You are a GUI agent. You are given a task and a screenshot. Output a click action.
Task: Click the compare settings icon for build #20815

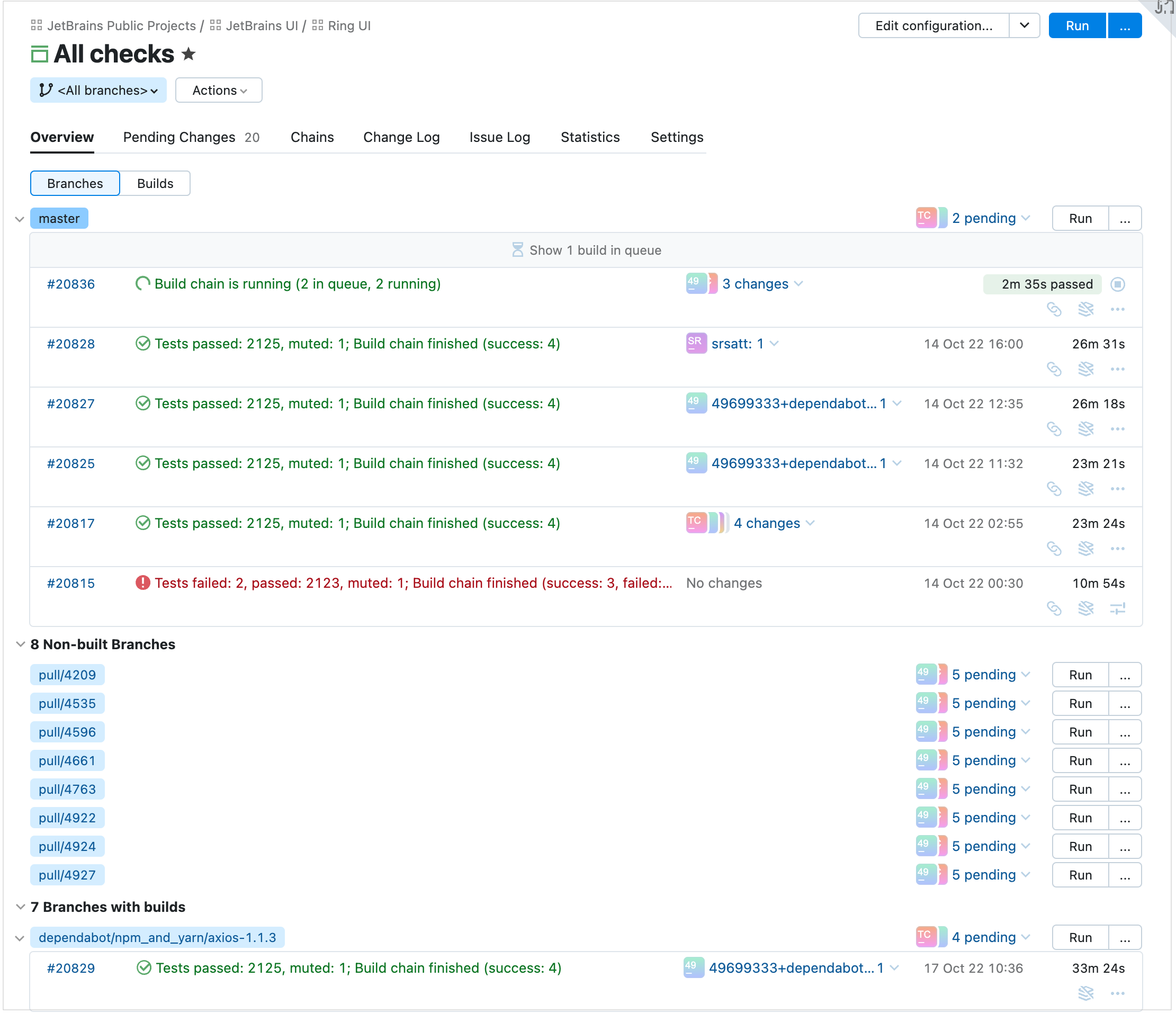click(x=1117, y=609)
